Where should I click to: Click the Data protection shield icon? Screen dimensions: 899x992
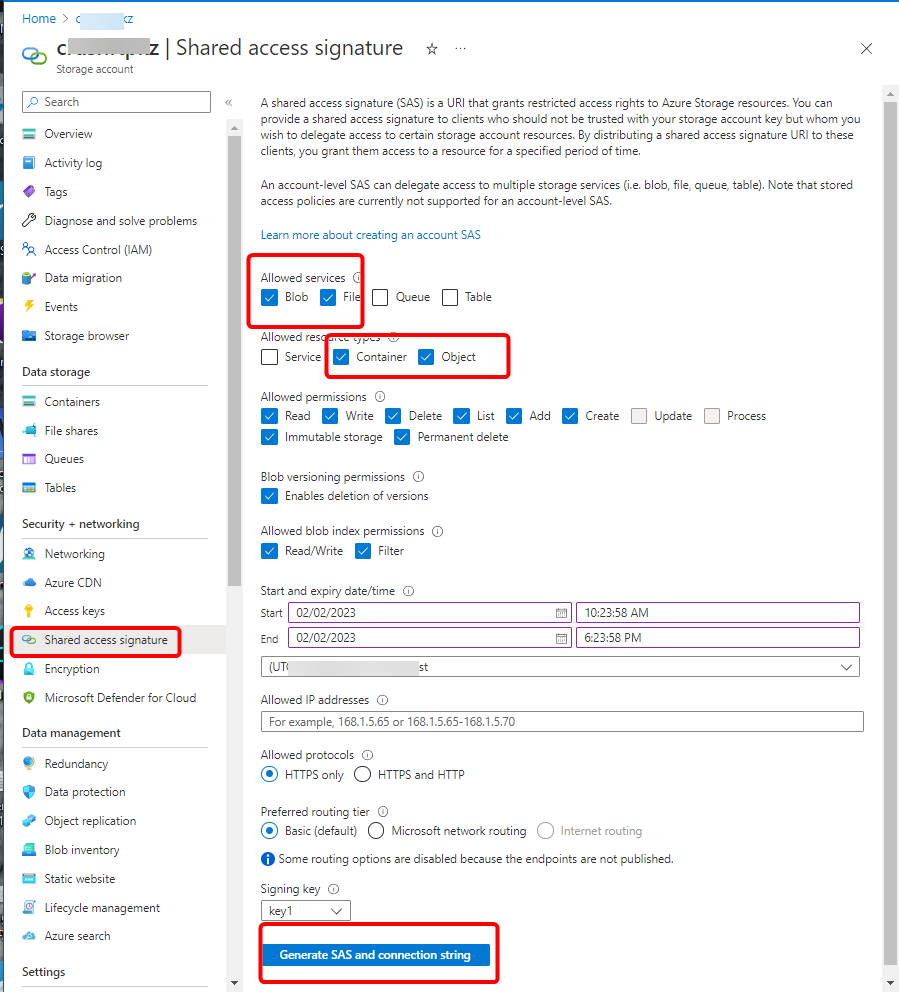click(x=29, y=792)
